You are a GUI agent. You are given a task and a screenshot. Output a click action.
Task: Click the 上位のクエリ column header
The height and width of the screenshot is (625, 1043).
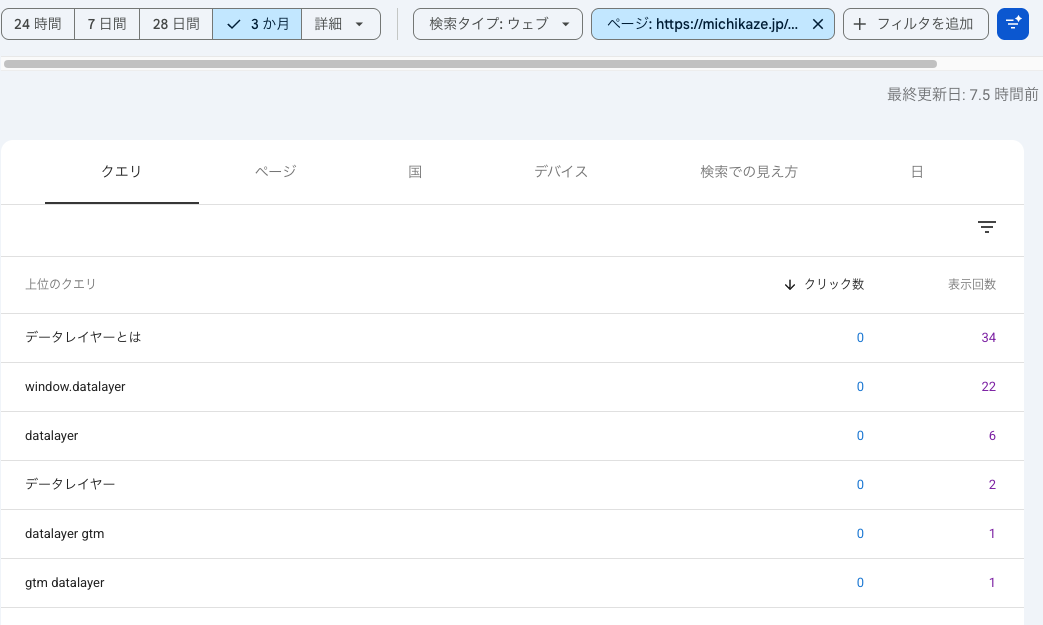[61, 285]
